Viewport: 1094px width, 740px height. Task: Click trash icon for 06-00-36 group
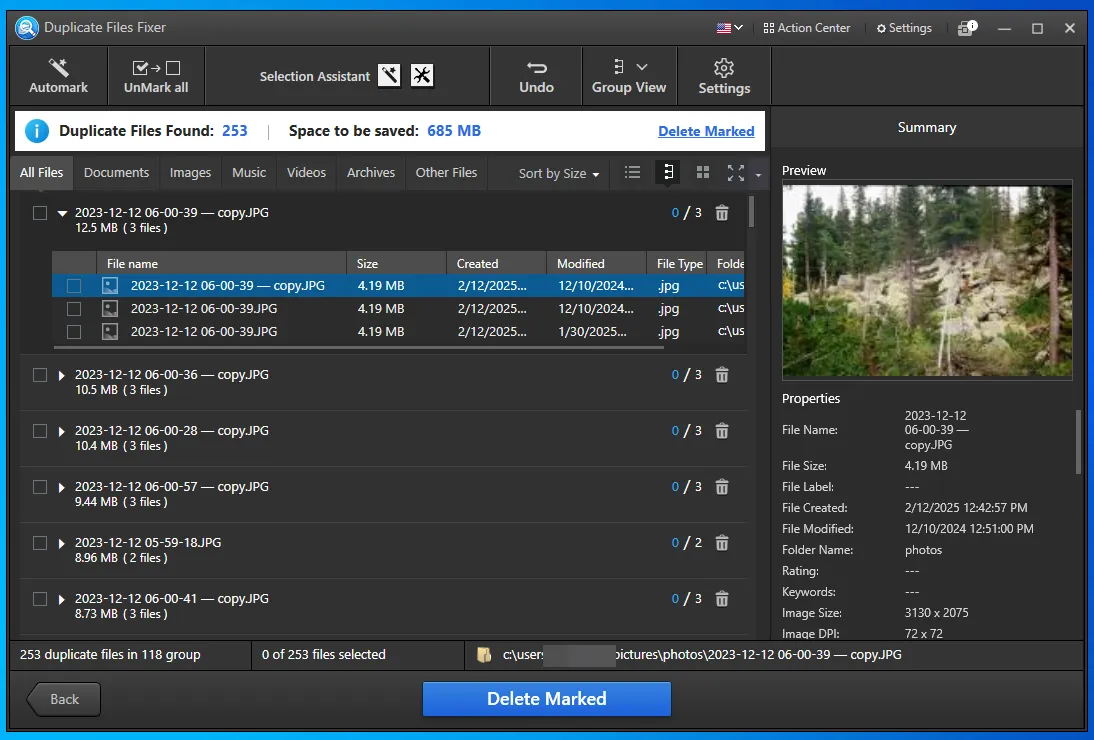722,375
